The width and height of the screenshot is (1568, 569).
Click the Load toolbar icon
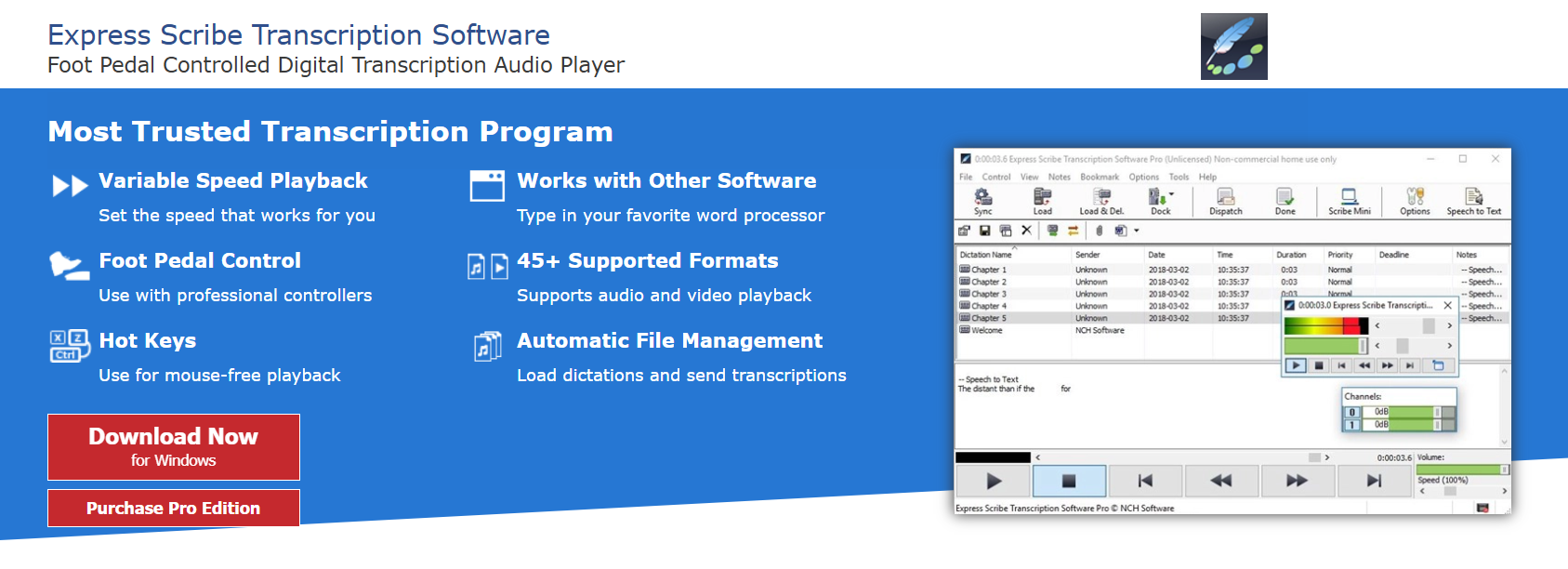[1042, 201]
